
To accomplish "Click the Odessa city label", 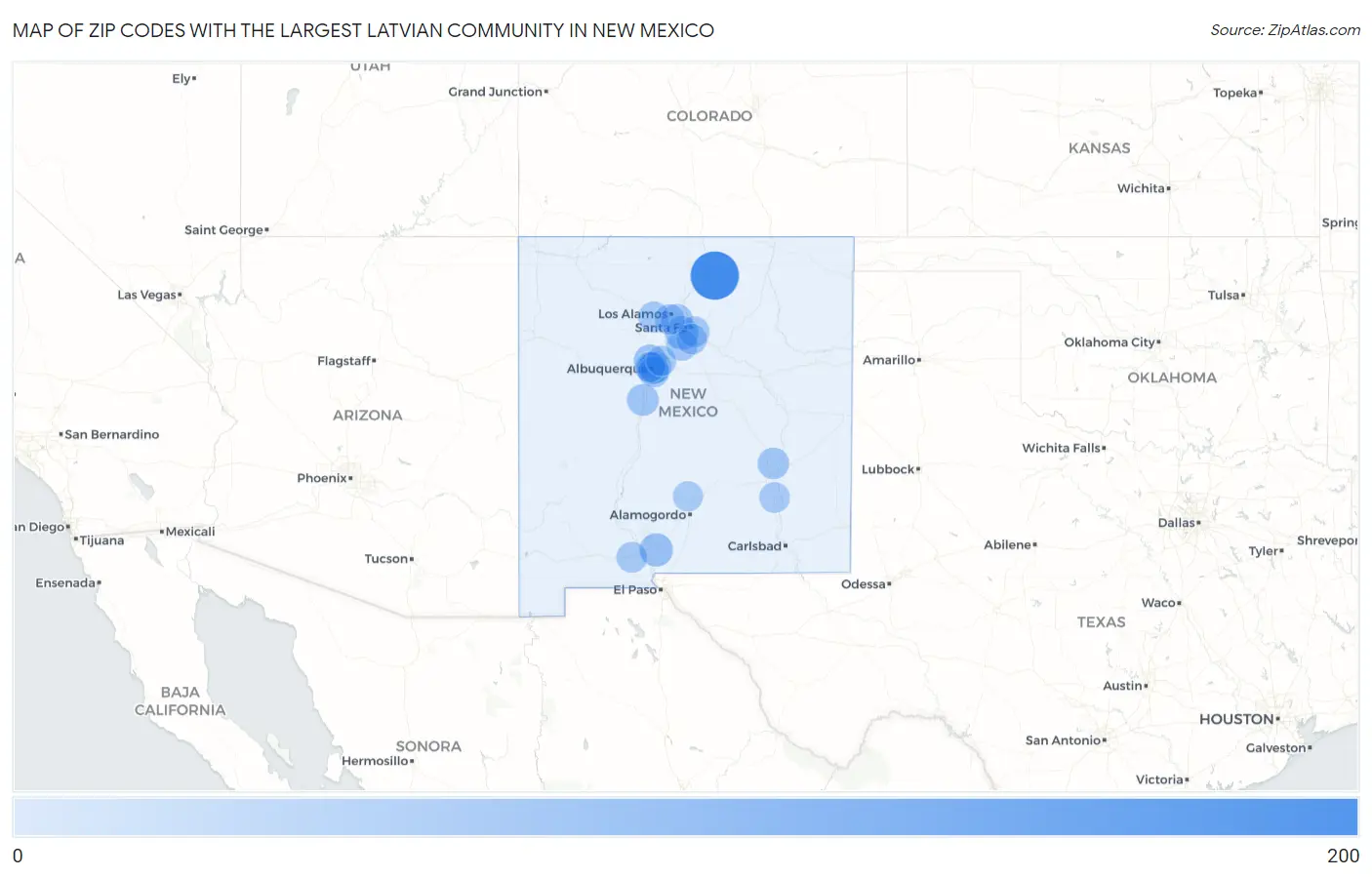I will pyautogui.click(x=864, y=584).
